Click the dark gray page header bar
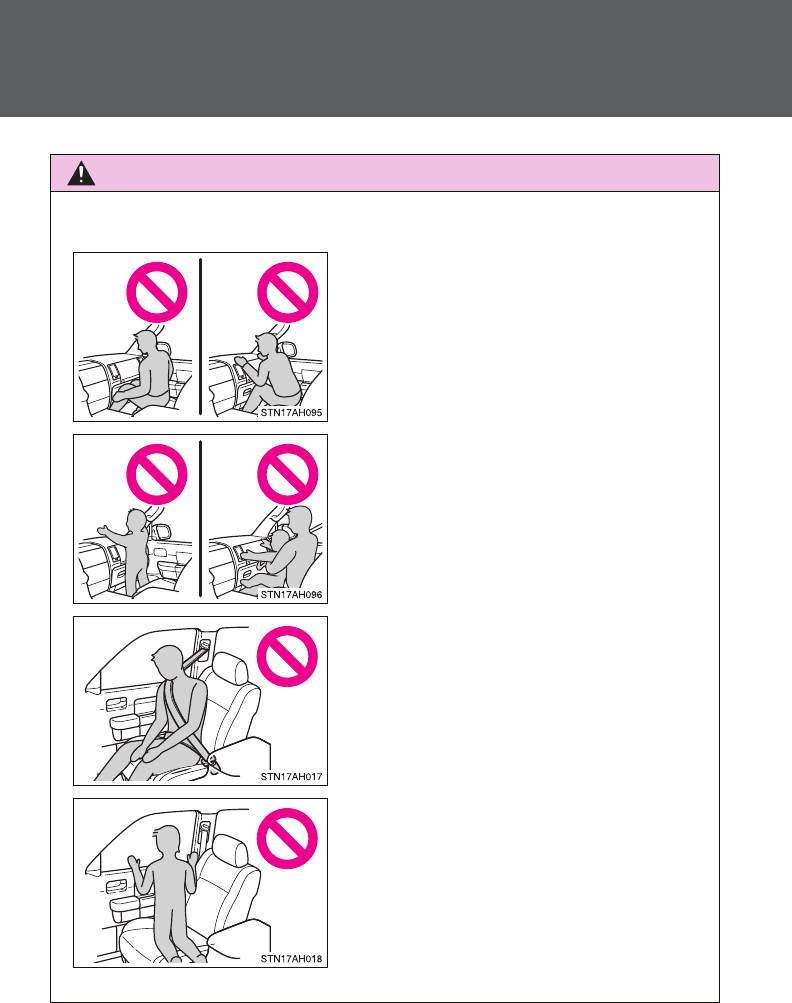 pyautogui.click(x=396, y=58)
